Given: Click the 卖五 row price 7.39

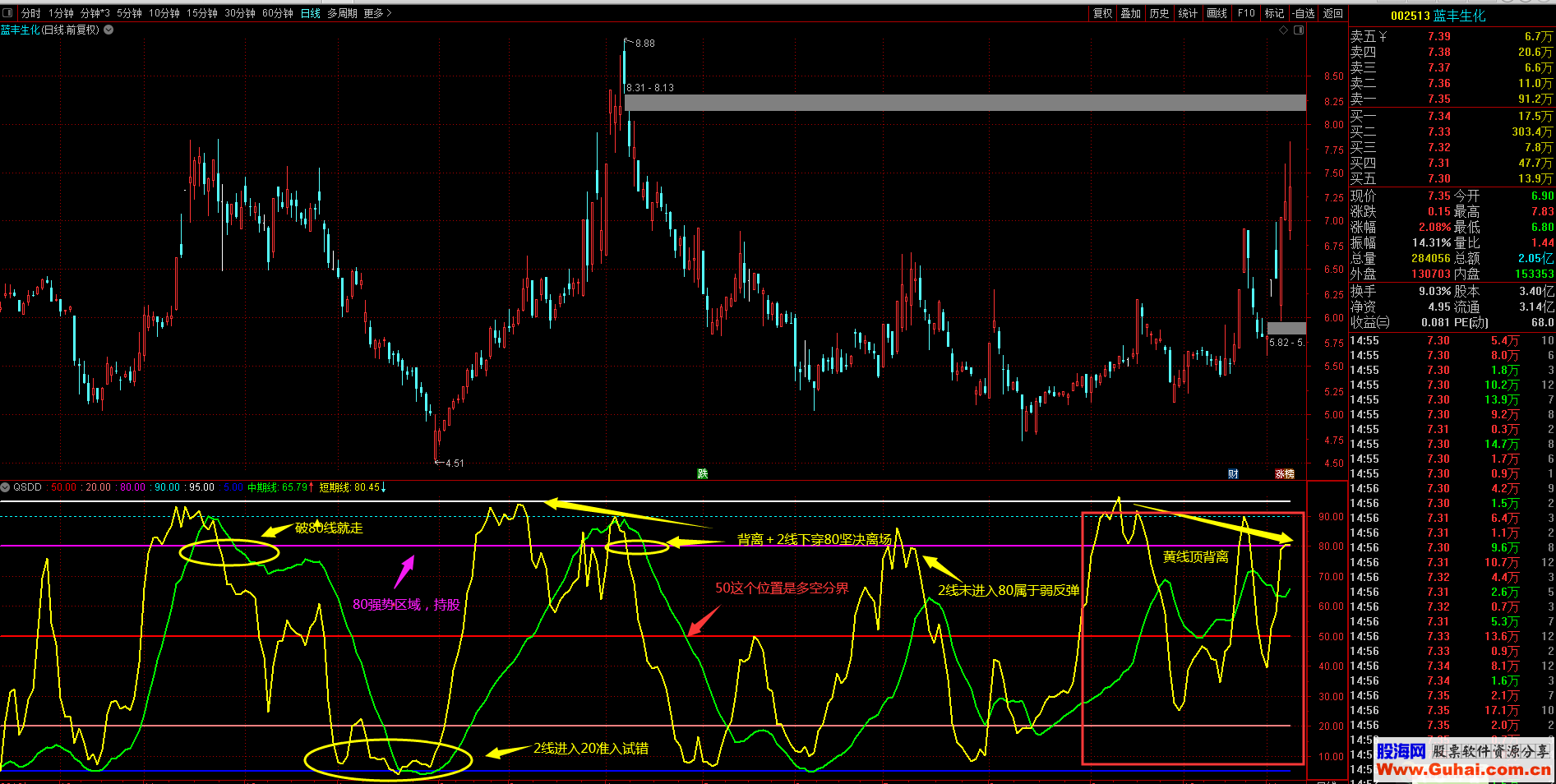Looking at the screenshot, I should tap(1438, 36).
